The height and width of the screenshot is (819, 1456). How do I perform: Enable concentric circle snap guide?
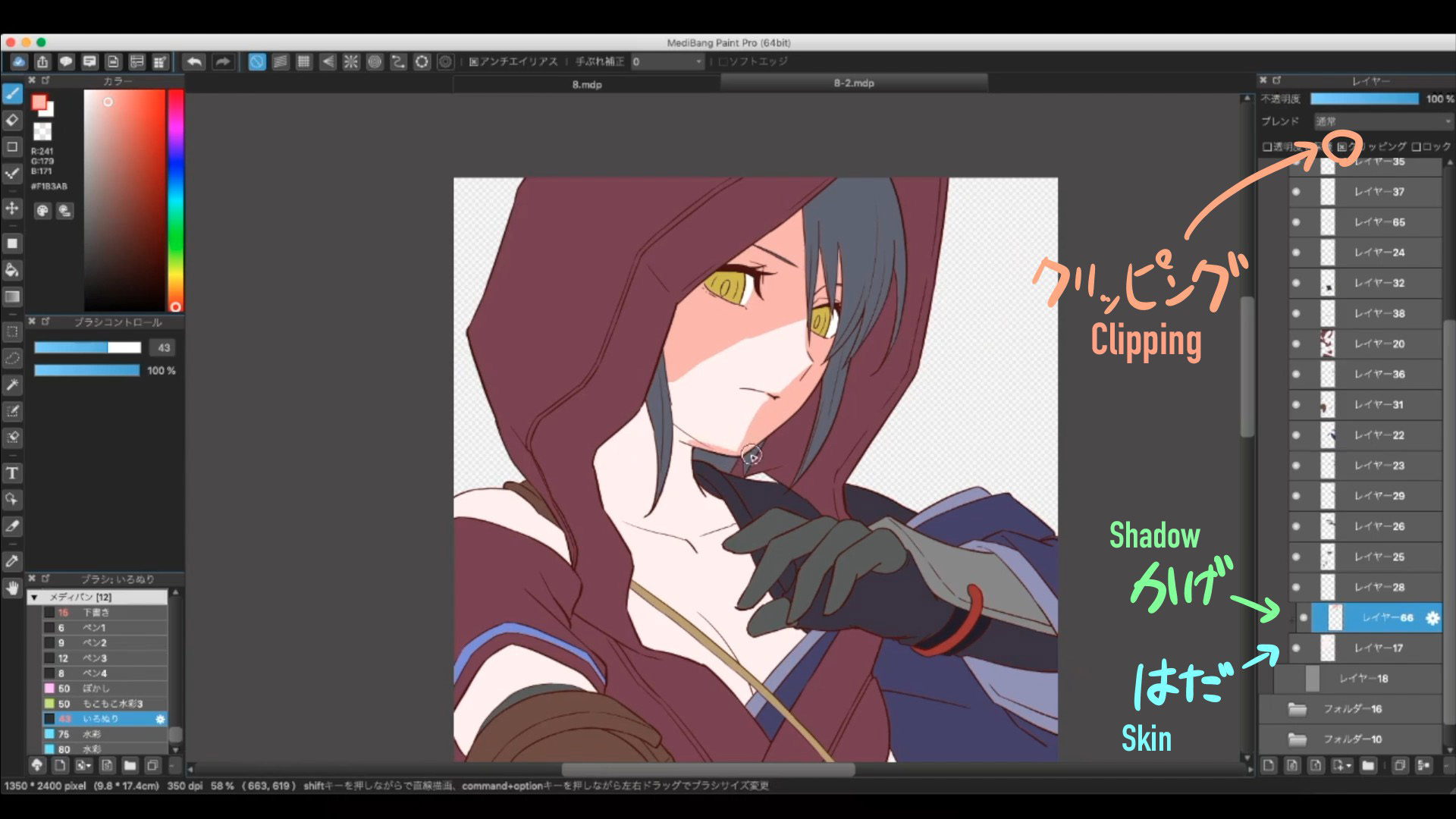(375, 61)
